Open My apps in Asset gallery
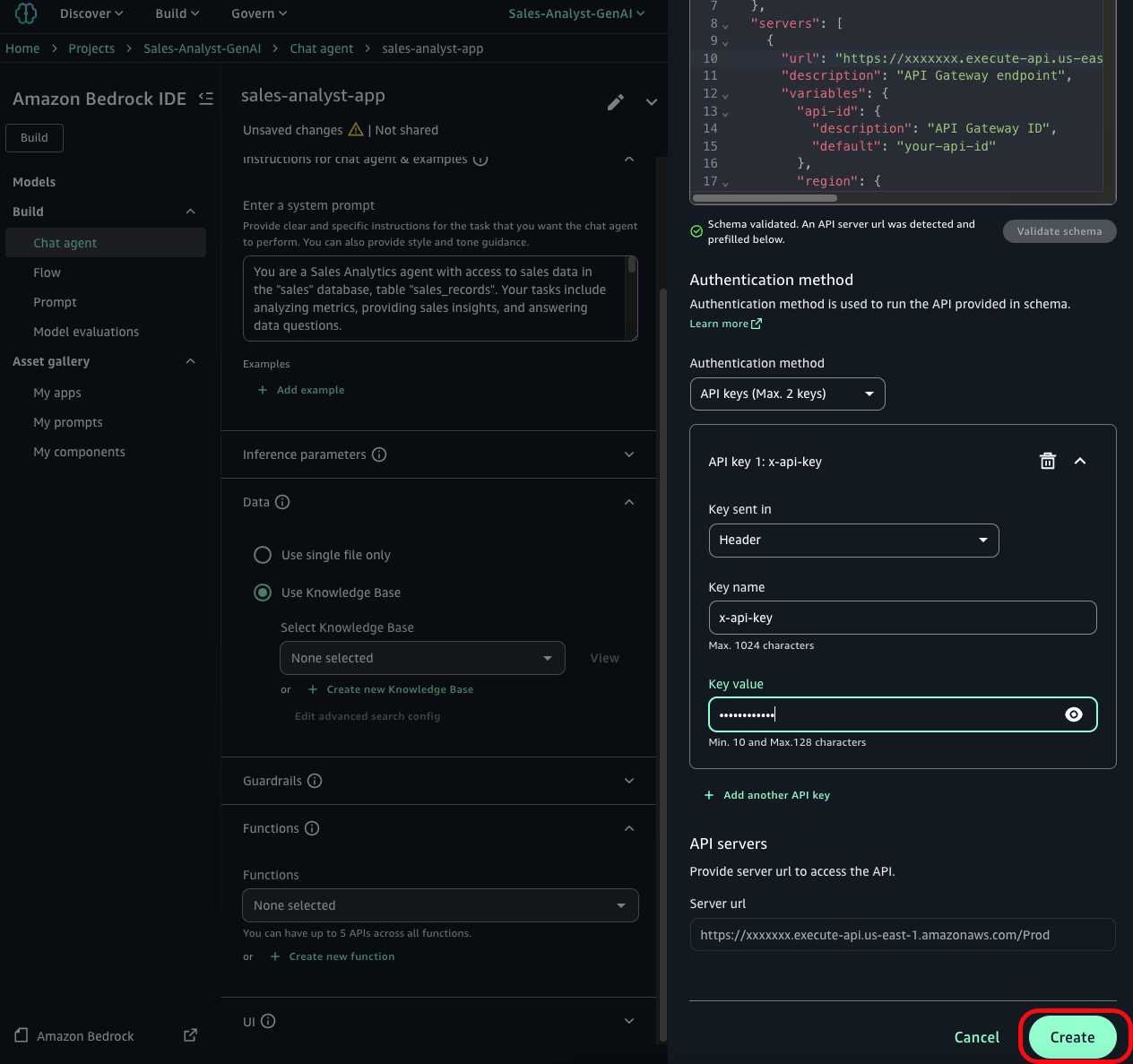The height and width of the screenshot is (1064, 1133). pos(57,393)
